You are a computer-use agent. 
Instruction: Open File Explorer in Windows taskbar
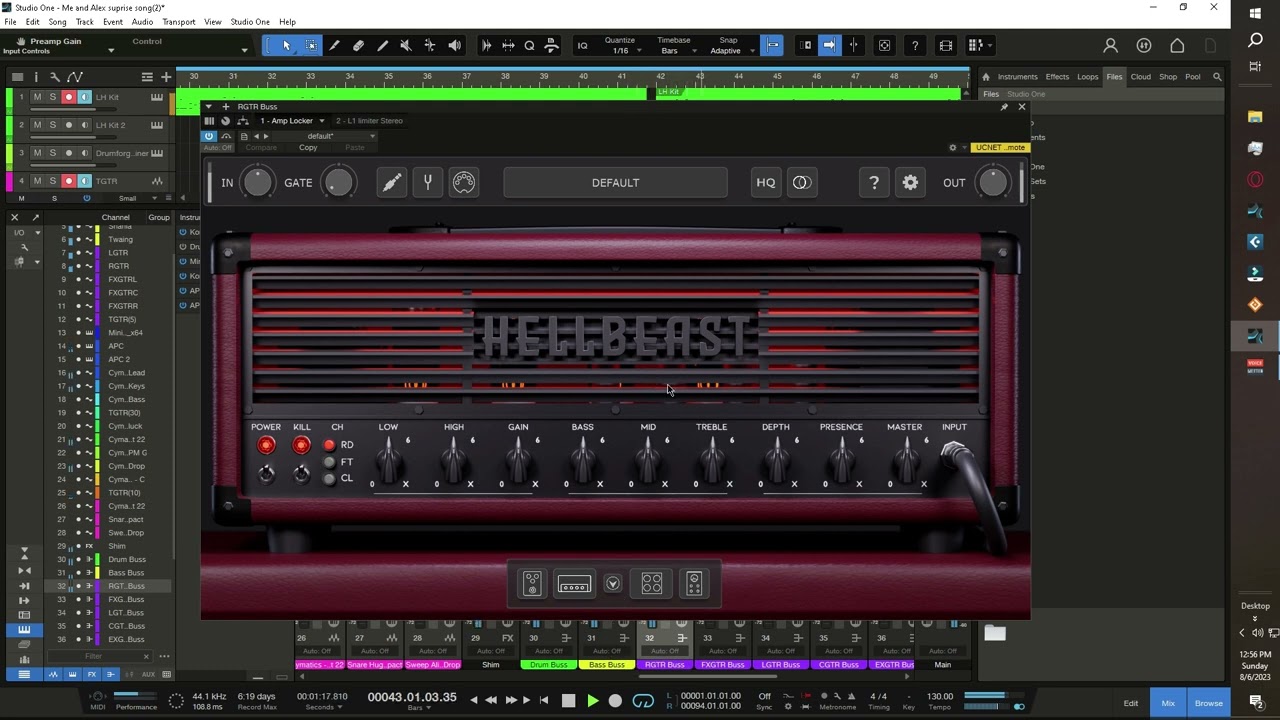[x=1255, y=117]
